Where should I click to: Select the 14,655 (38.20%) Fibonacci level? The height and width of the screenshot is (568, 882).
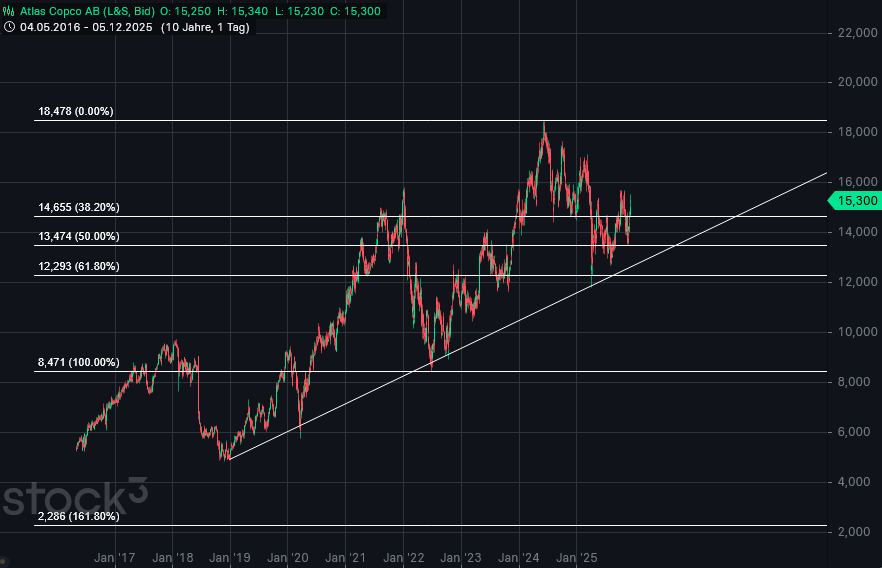[78, 208]
